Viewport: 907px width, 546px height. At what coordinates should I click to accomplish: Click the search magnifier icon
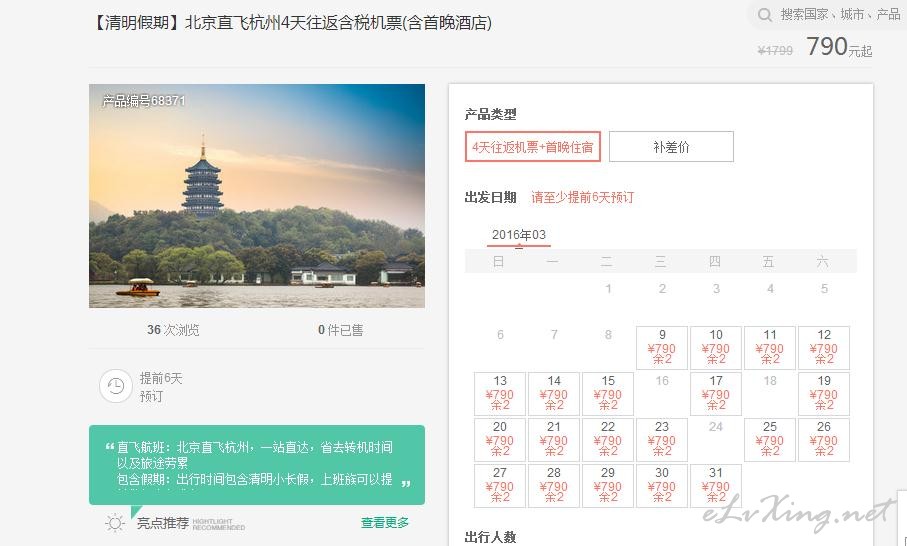pos(765,14)
